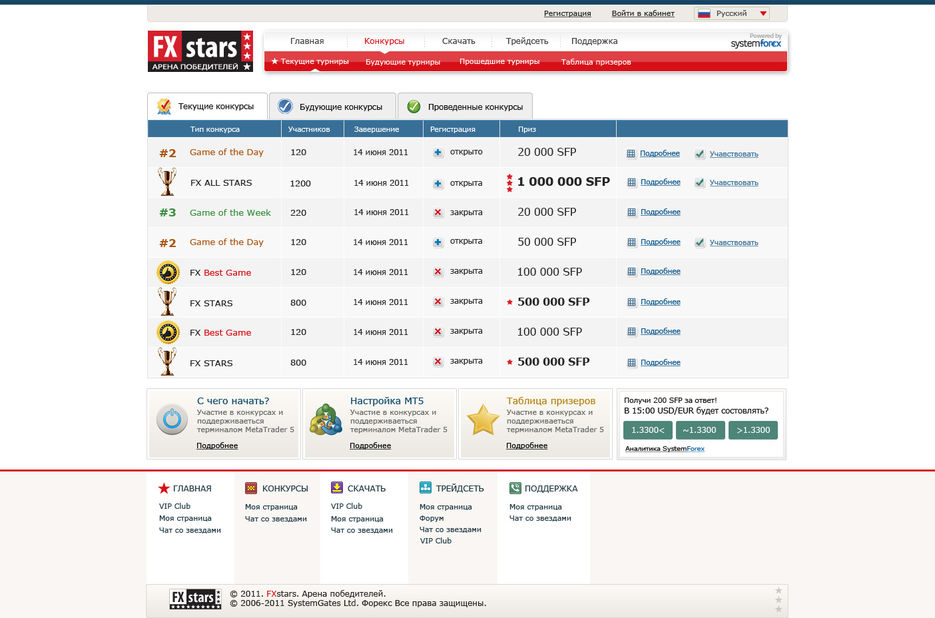
Task: Click the Game of the Week contest name
Action: pyautogui.click(x=230, y=212)
